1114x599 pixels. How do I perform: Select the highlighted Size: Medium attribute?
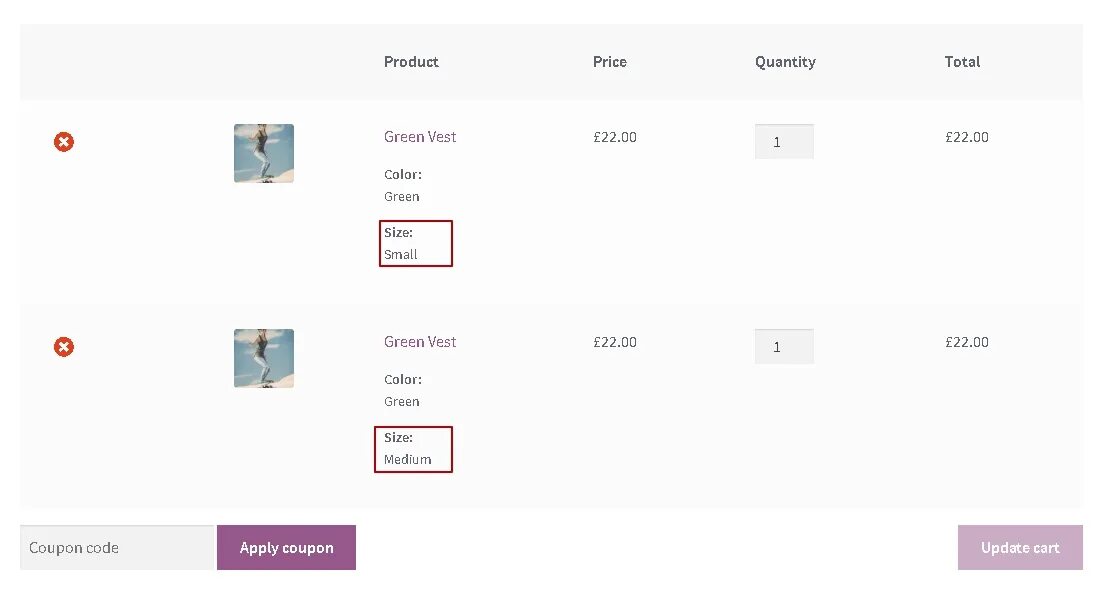pos(414,449)
